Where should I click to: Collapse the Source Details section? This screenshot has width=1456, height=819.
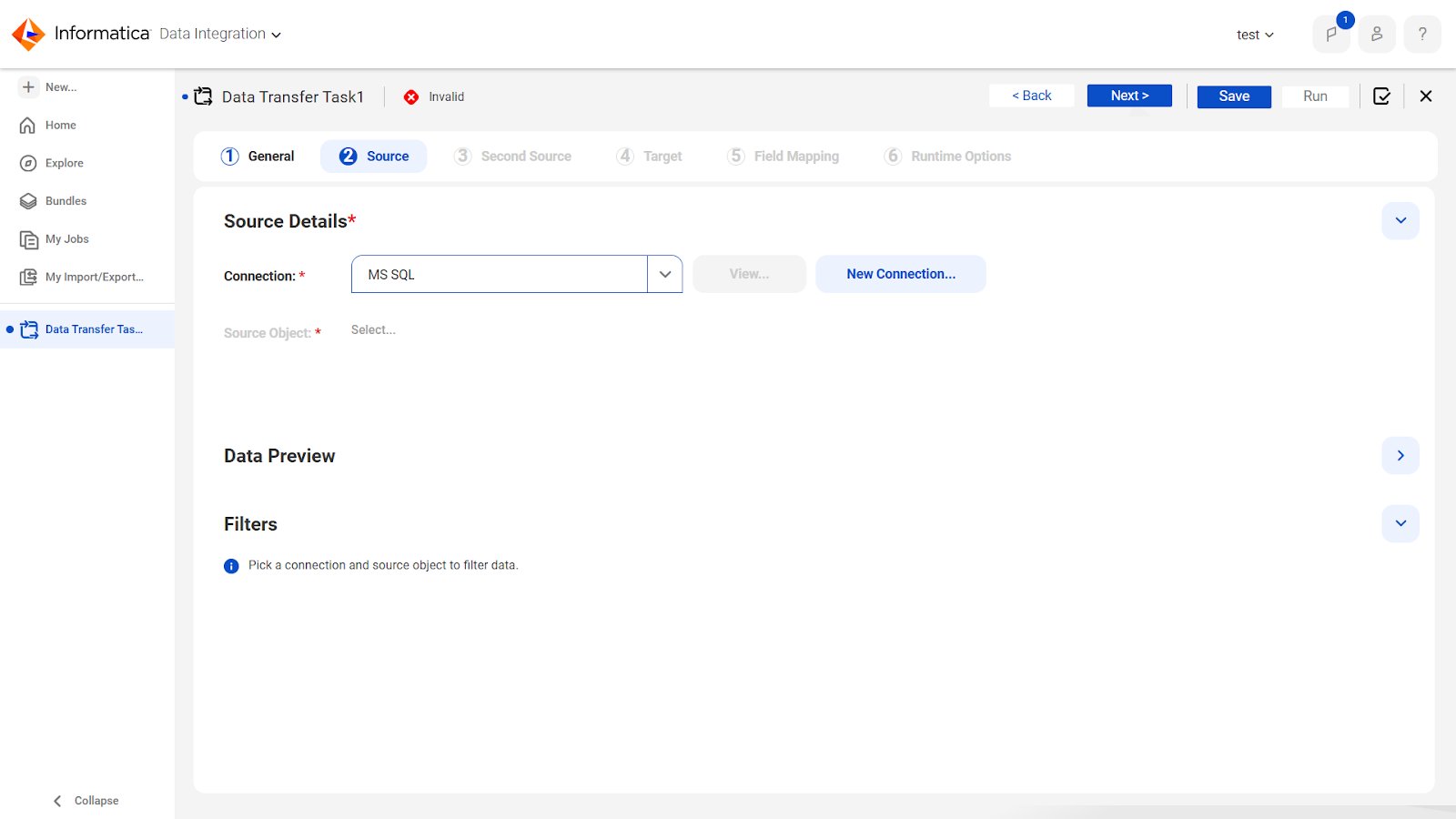(x=1400, y=221)
